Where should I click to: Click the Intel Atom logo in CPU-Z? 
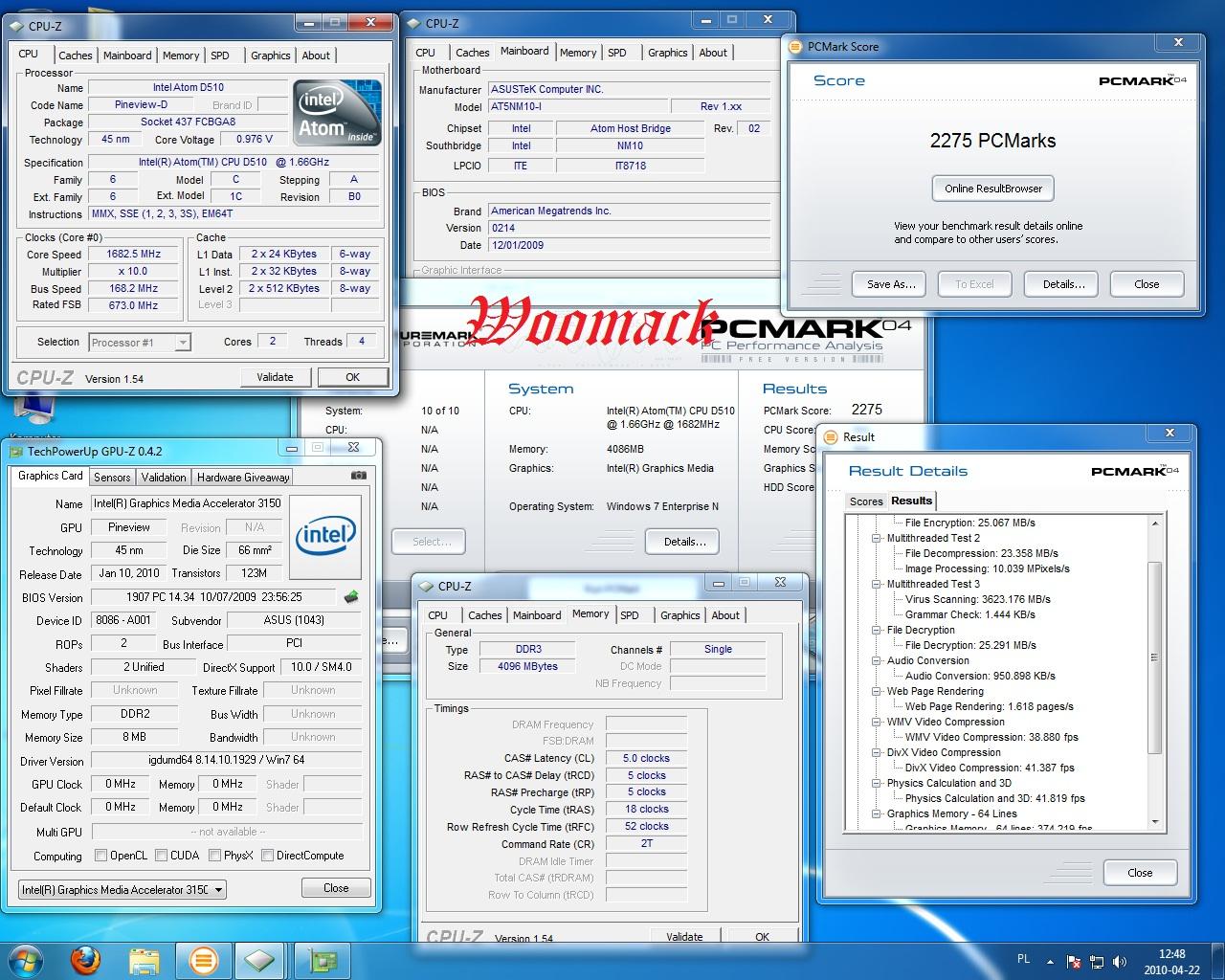pos(337,113)
